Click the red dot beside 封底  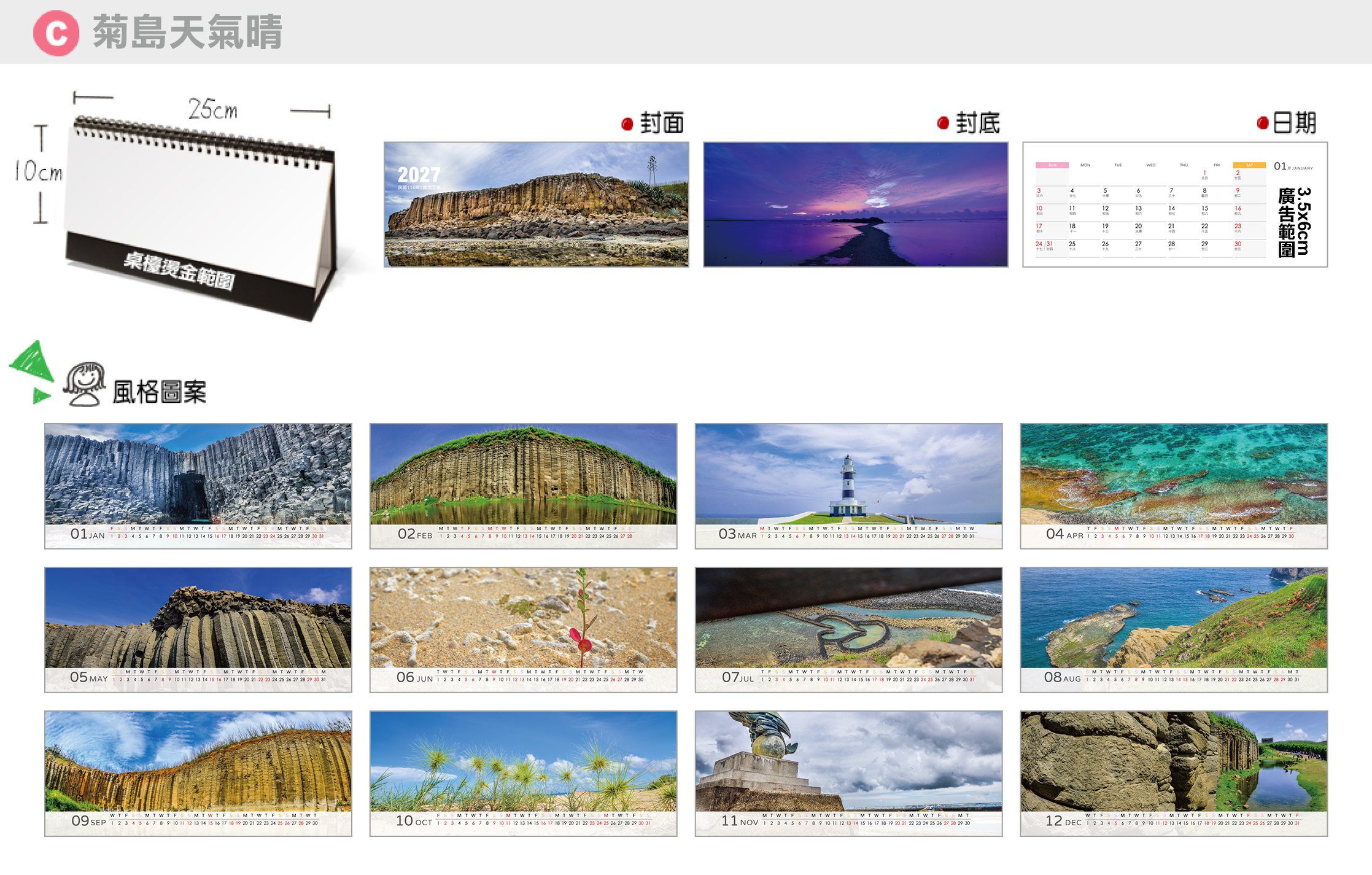pos(943,123)
